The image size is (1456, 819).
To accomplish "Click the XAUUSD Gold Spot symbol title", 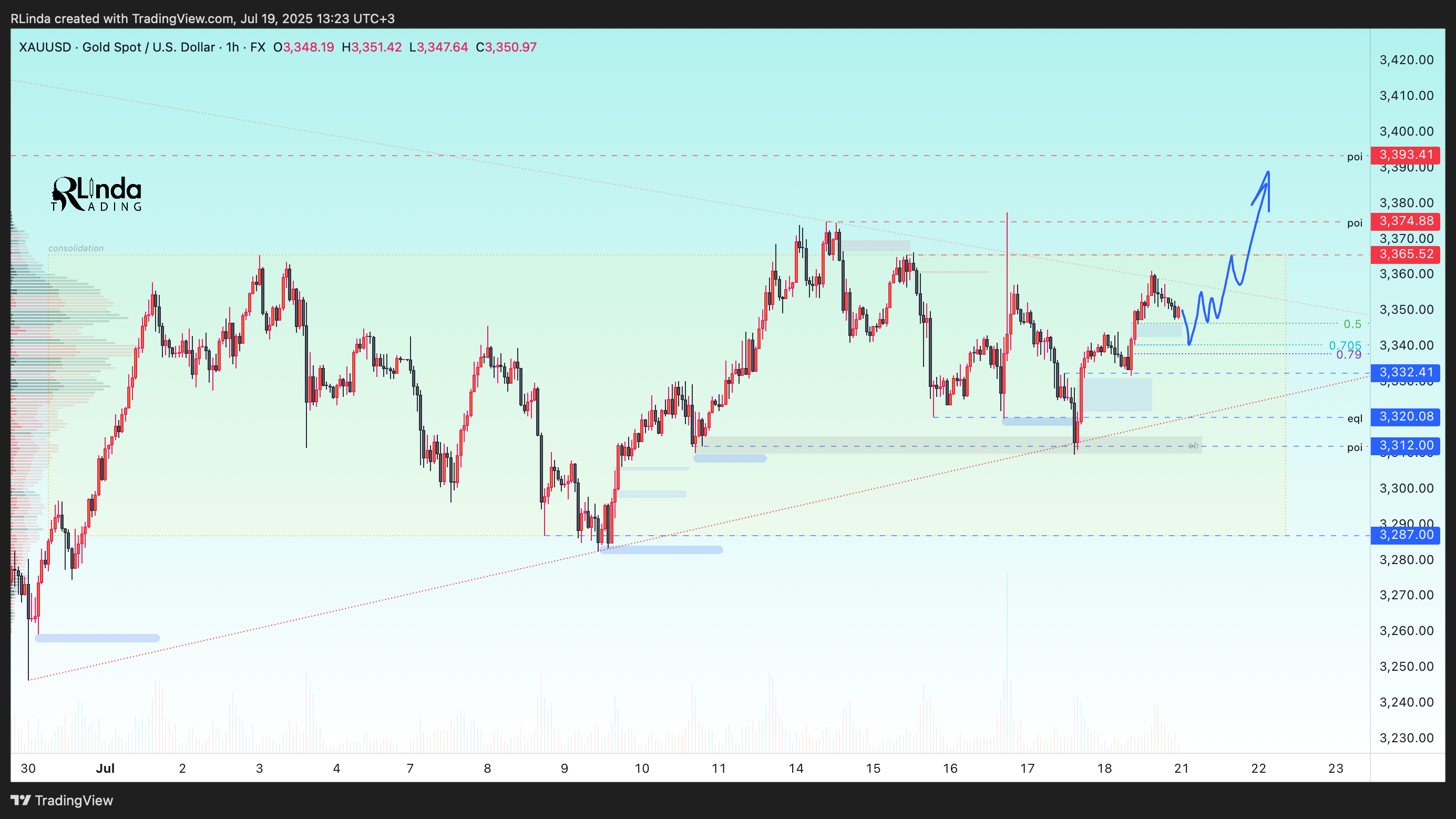I will (x=117, y=47).
